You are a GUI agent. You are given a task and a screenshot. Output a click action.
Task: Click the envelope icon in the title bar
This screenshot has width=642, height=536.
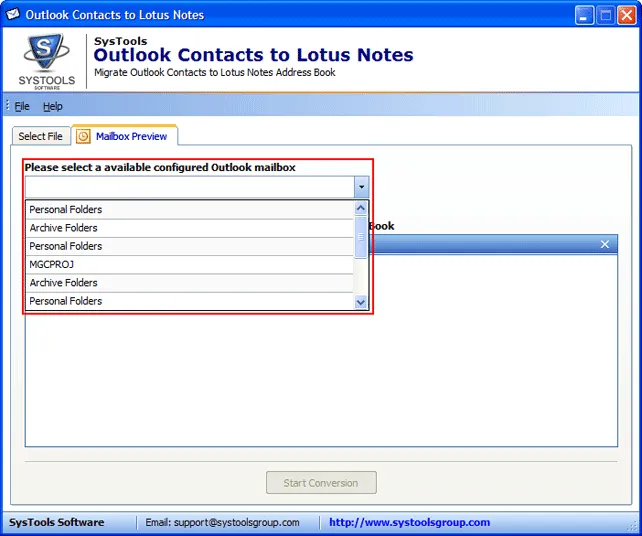13,15
